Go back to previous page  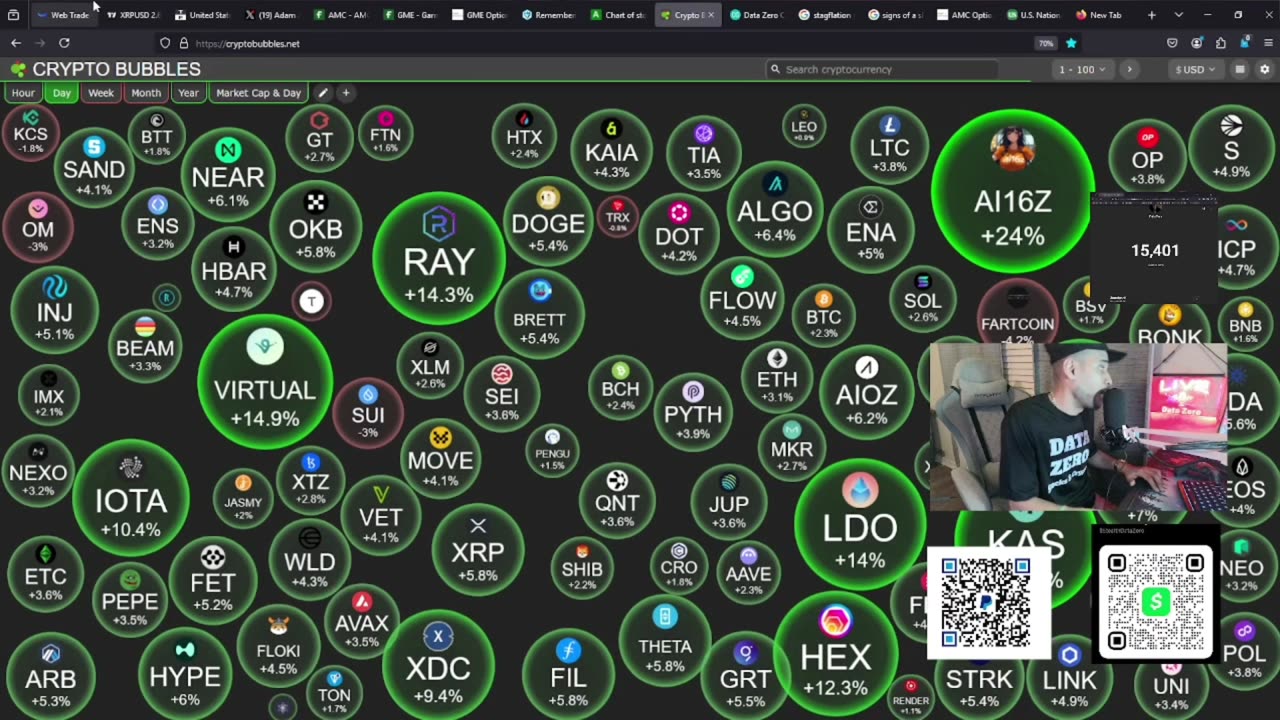point(16,43)
